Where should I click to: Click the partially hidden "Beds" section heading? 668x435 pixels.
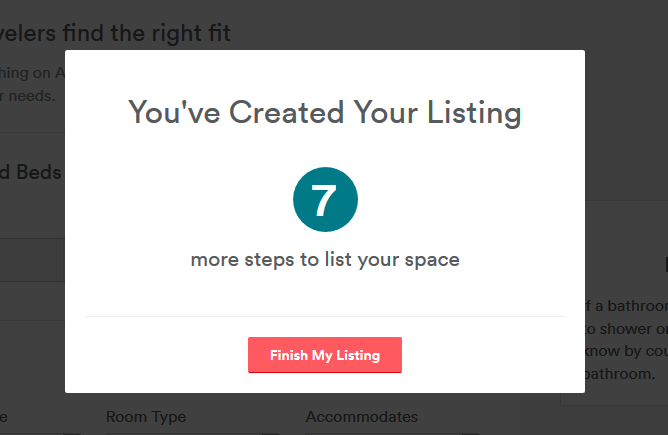coord(30,172)
